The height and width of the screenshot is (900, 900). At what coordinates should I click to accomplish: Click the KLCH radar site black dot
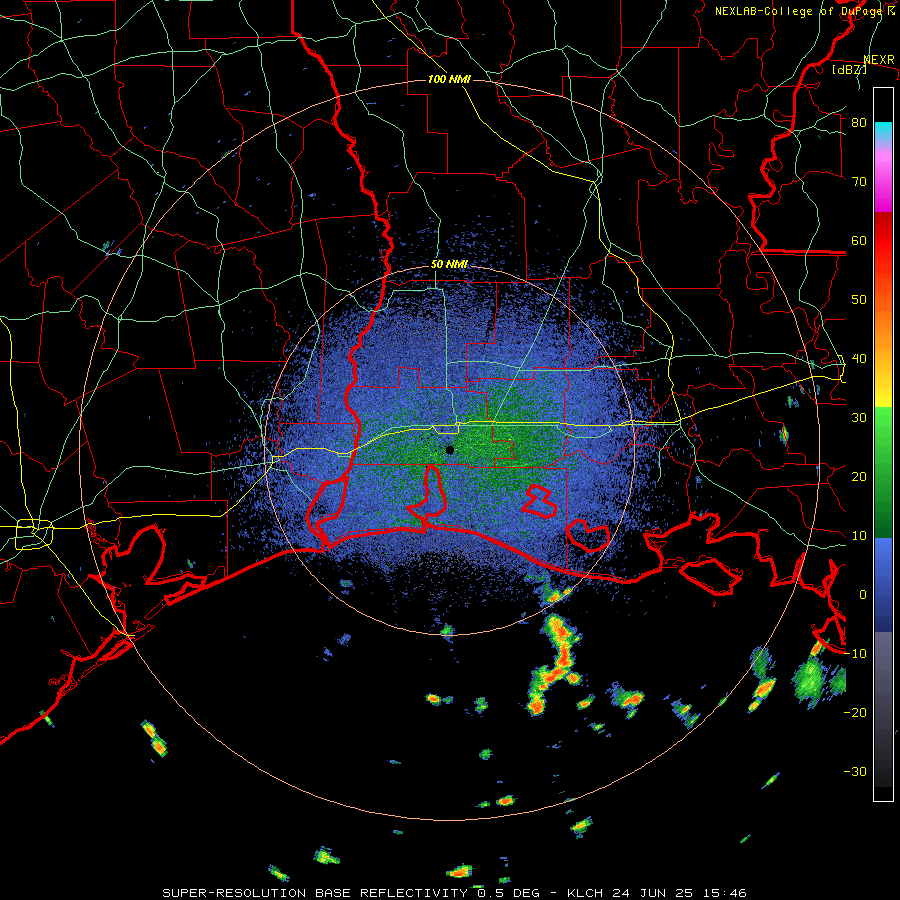(x=450, y=450)
